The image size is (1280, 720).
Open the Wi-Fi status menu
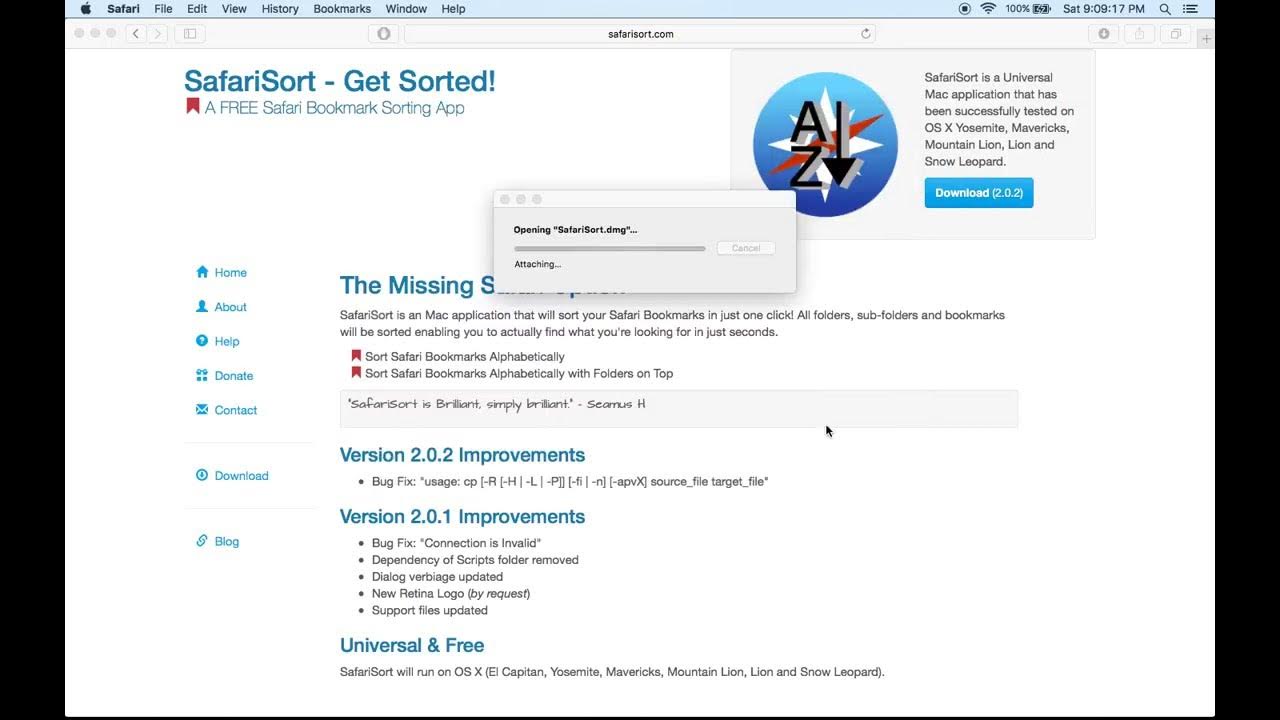988,9
